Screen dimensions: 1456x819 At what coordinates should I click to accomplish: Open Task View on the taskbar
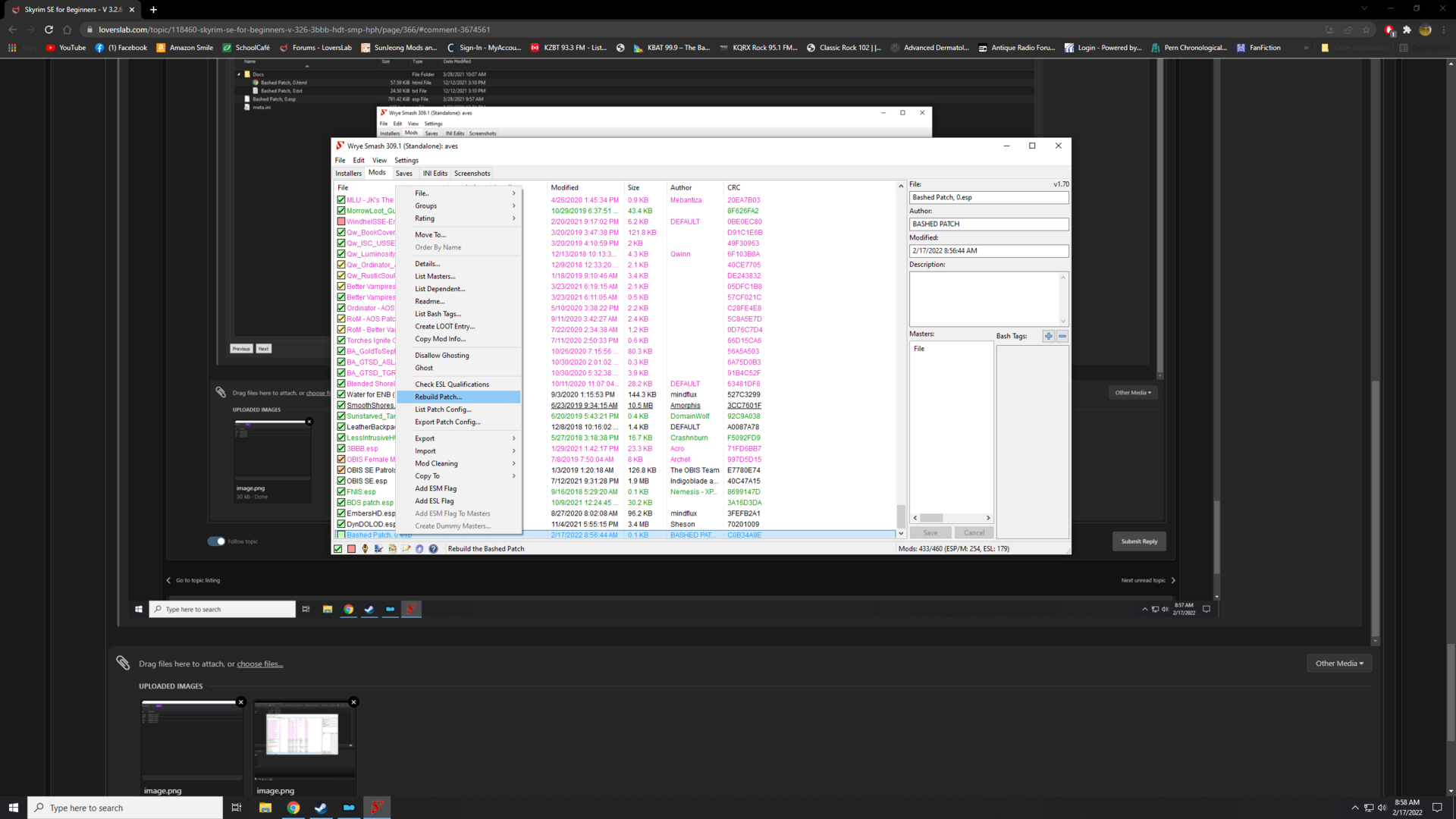[237, 808]
